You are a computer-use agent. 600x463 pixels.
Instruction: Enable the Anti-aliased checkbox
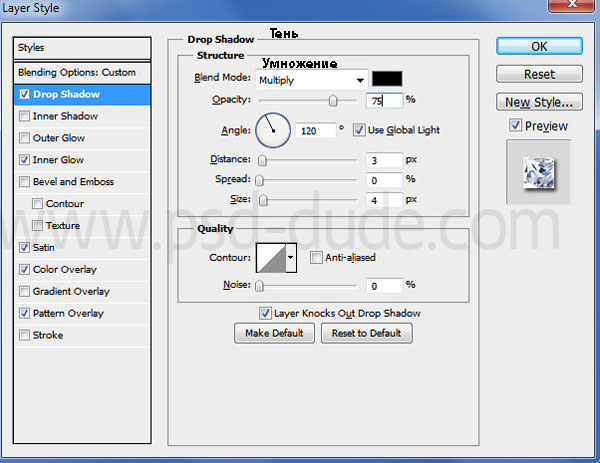click(316, 258)
